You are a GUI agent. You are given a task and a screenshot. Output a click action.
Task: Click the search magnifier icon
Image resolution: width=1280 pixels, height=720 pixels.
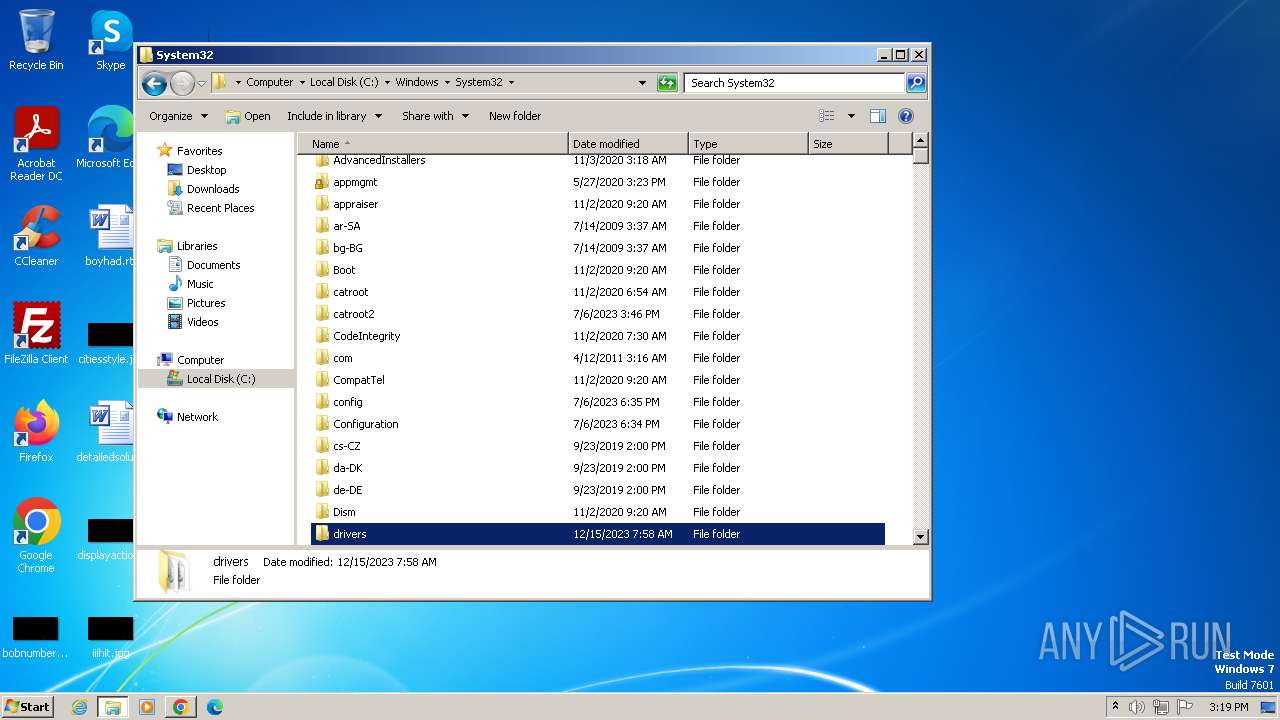point(915,83)
